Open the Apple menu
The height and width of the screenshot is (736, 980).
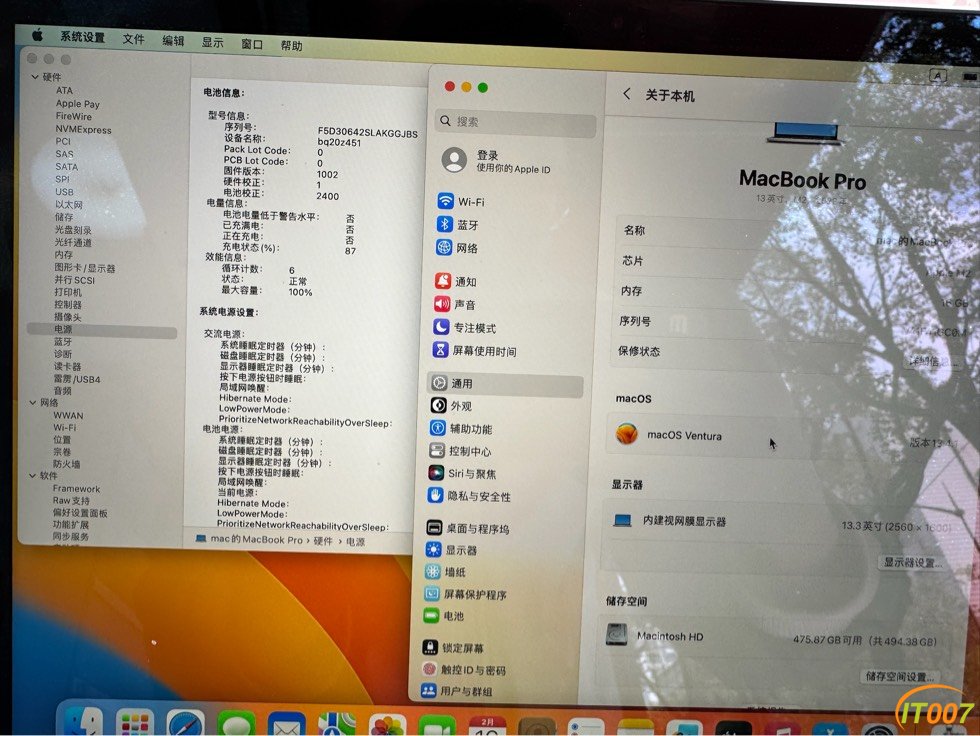(x=38, y=35)
